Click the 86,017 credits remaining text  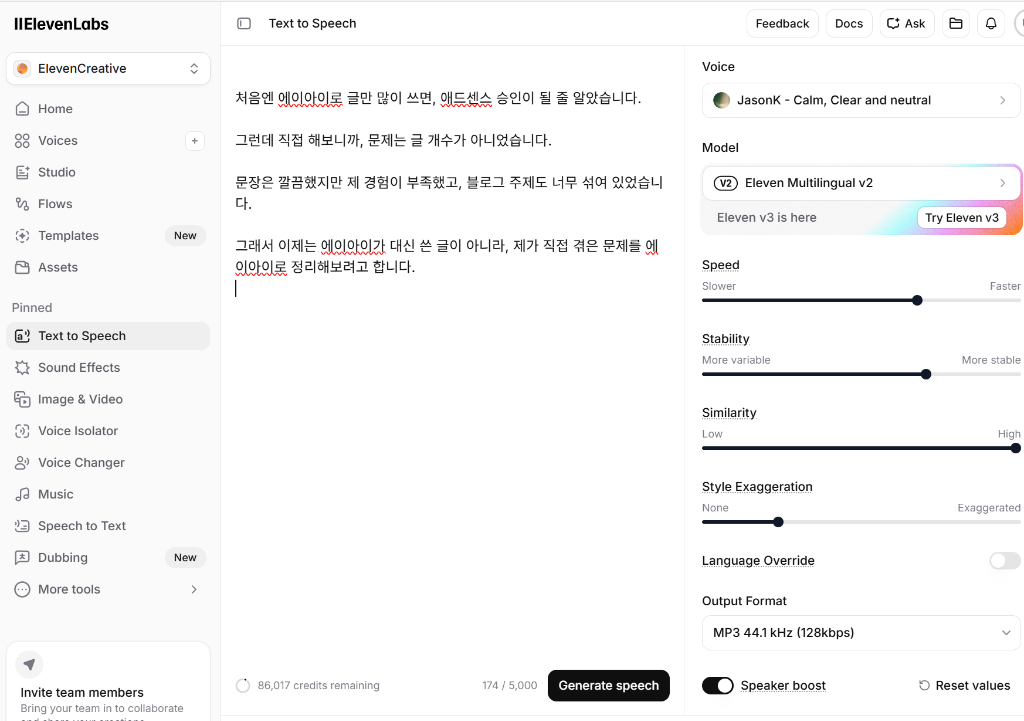click(x=318, y=685)
